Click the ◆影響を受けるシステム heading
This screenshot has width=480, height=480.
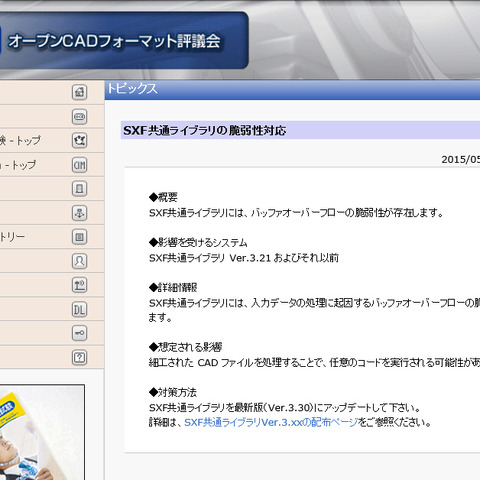[x=198, y=242]
